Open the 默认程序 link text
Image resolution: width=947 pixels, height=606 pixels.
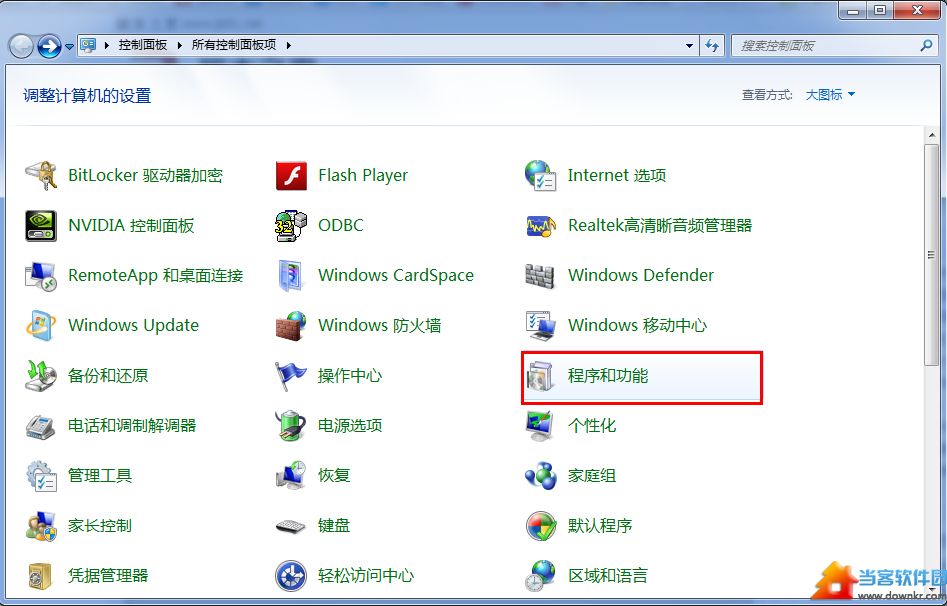tap(600, 526)
